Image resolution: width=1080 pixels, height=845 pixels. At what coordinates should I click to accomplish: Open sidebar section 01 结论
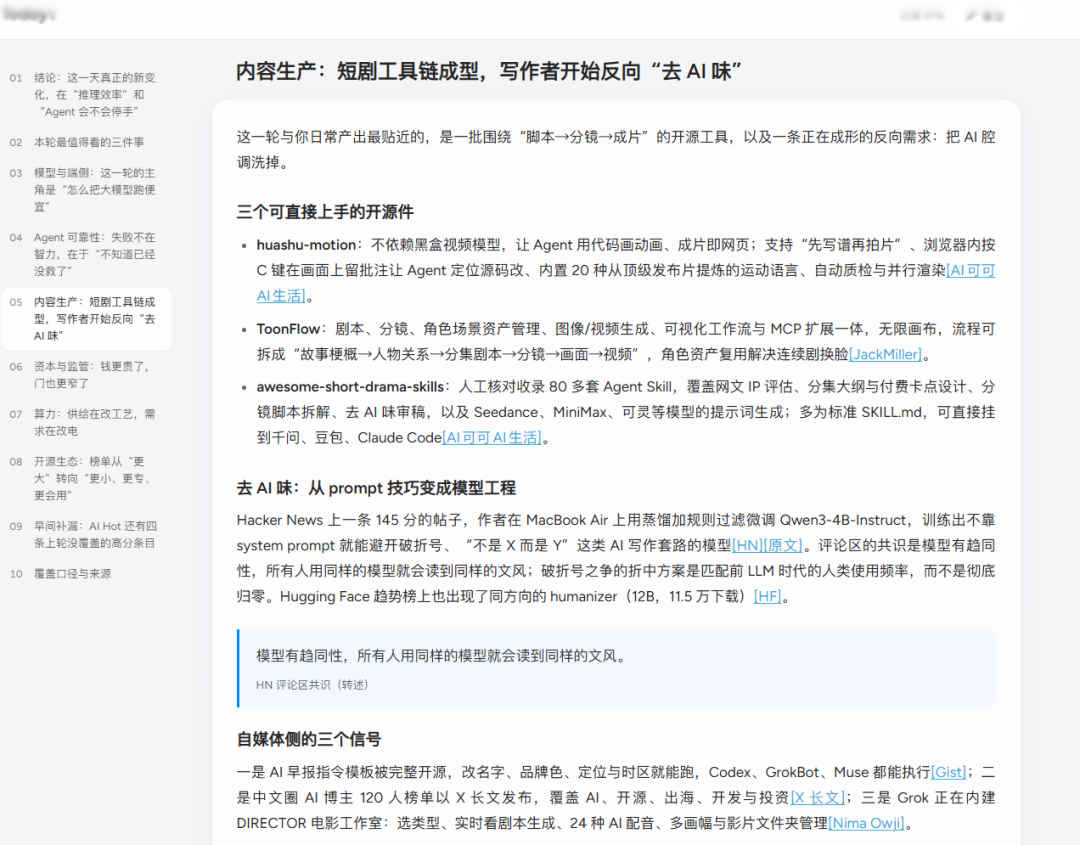point(86,94)
